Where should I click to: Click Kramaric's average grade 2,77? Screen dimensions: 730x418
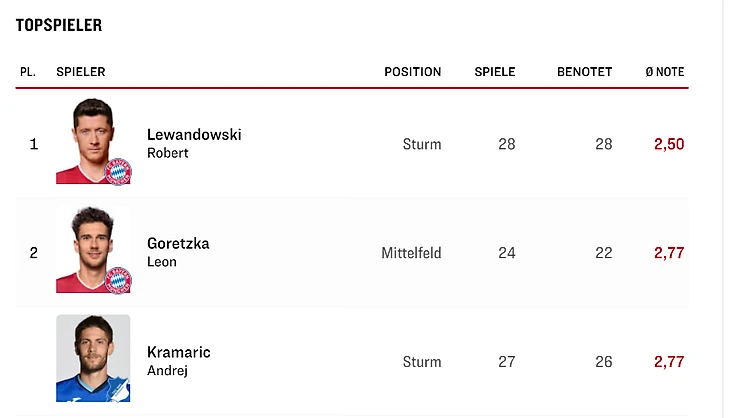coord(669,362)
